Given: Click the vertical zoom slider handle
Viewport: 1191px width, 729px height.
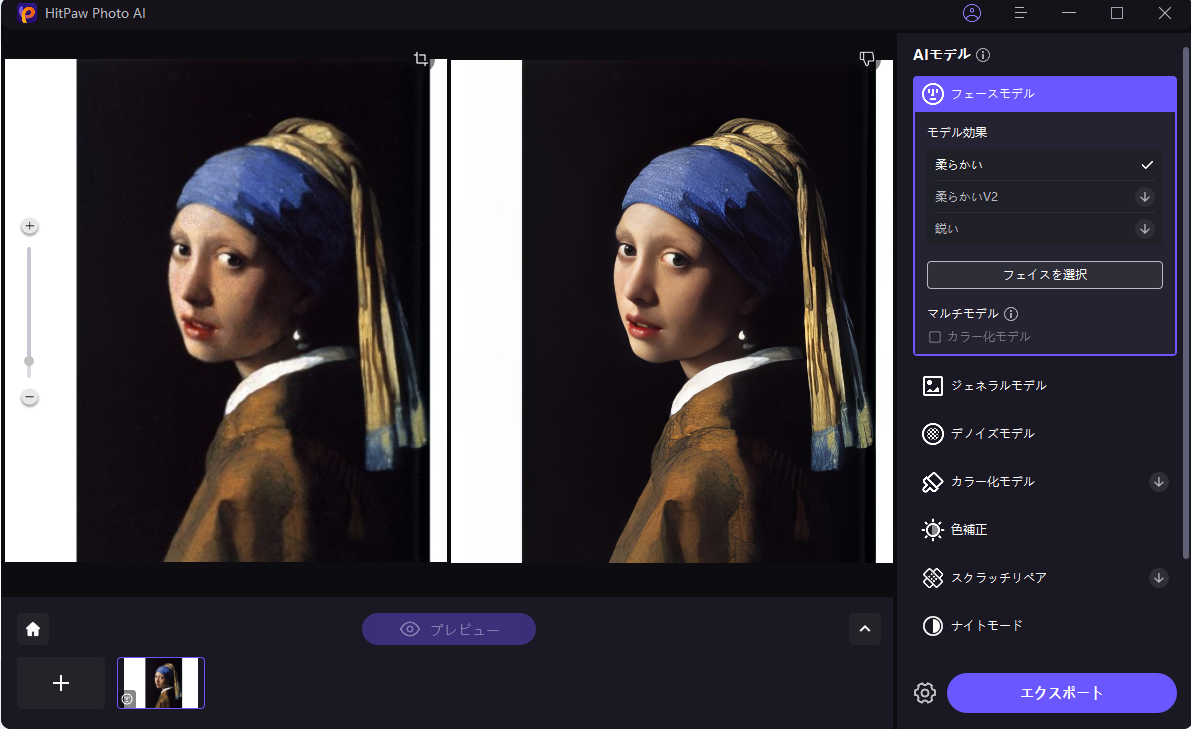Looking at the screenshot, I should [x=29, y=361].
